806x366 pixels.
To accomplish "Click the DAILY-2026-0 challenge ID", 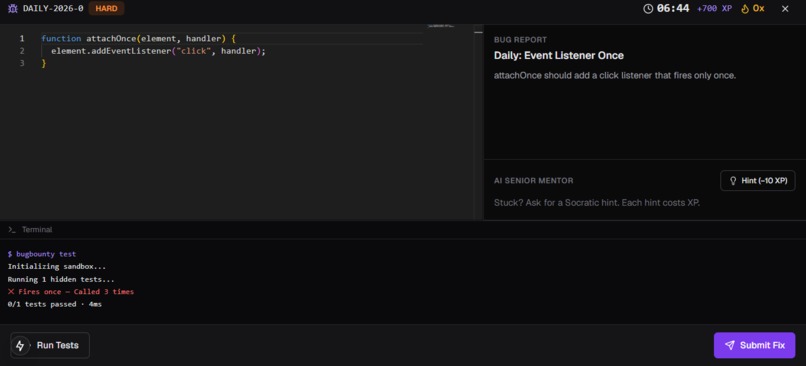I will click(53, 9).
